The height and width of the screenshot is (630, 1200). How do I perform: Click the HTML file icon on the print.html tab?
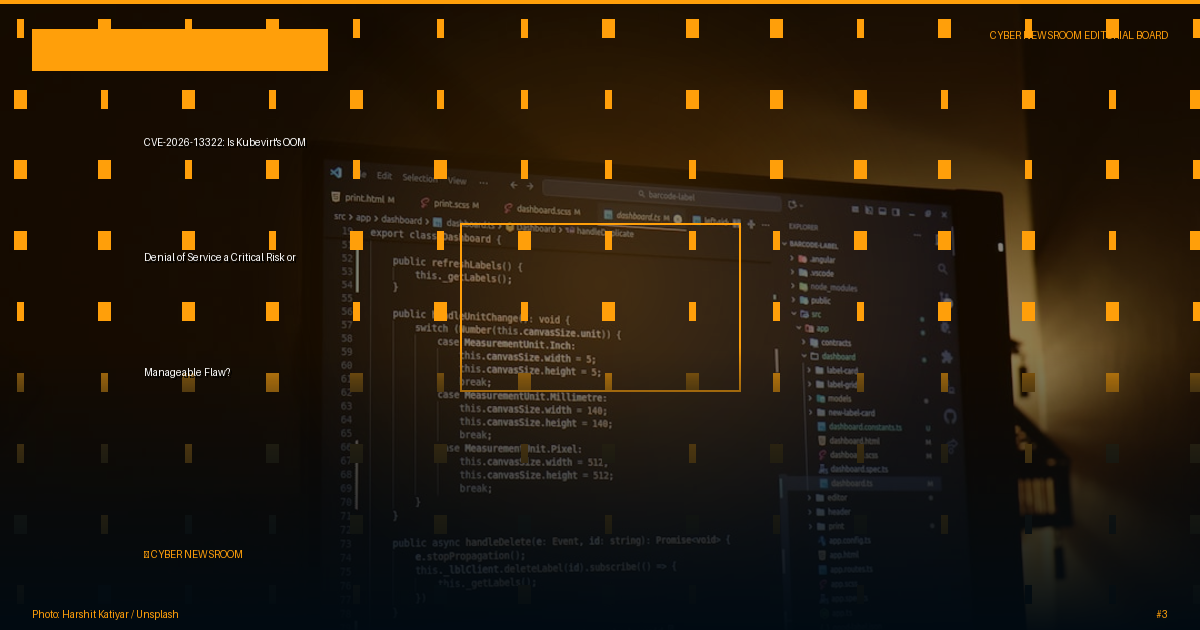[x=336, y=197]
